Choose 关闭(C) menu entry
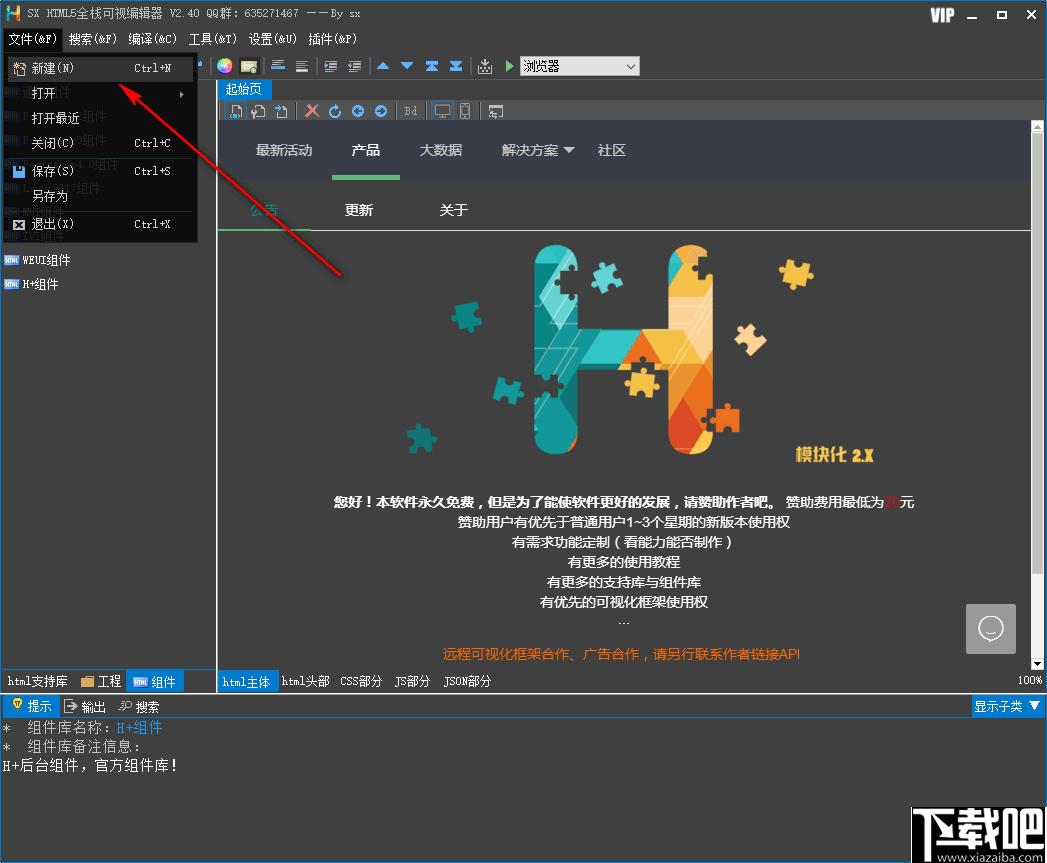This screenshot has width=1047, height=863. 100,143
